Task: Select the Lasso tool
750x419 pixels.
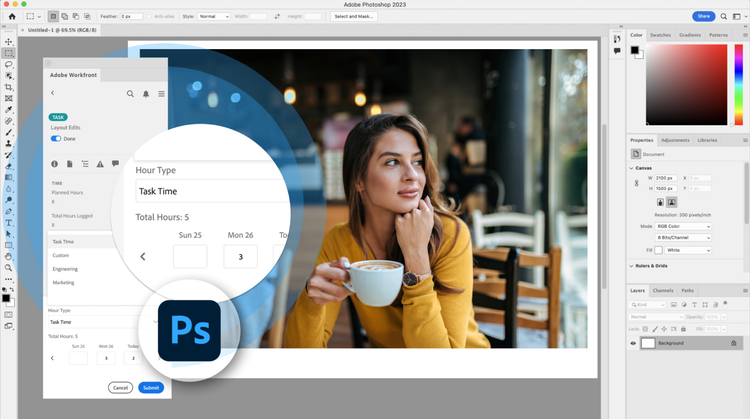Action: pyautogui.click(x=9, y=64)
